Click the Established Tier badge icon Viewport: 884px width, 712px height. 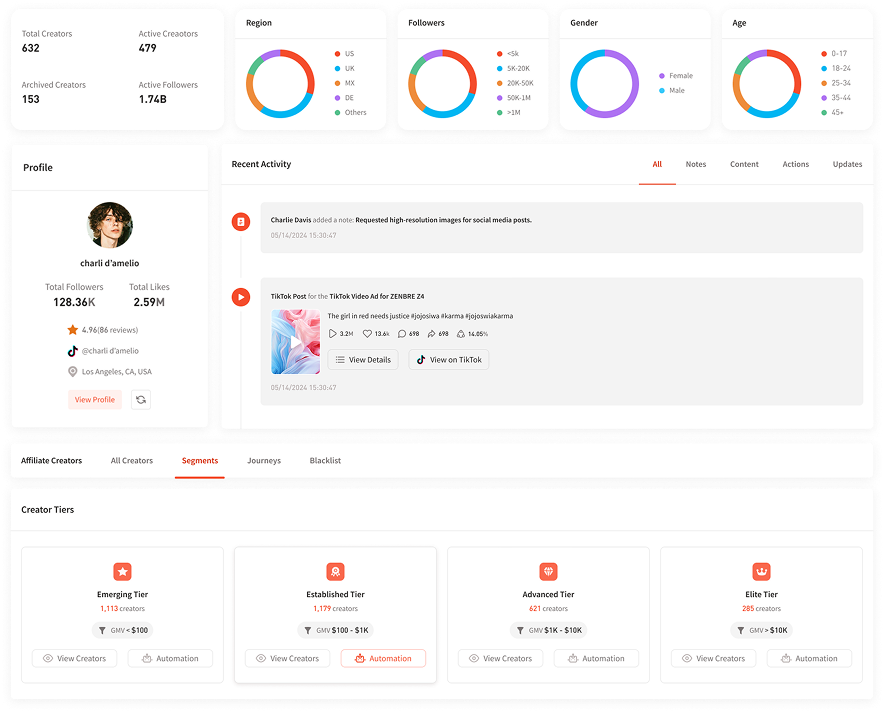point(335,572)
